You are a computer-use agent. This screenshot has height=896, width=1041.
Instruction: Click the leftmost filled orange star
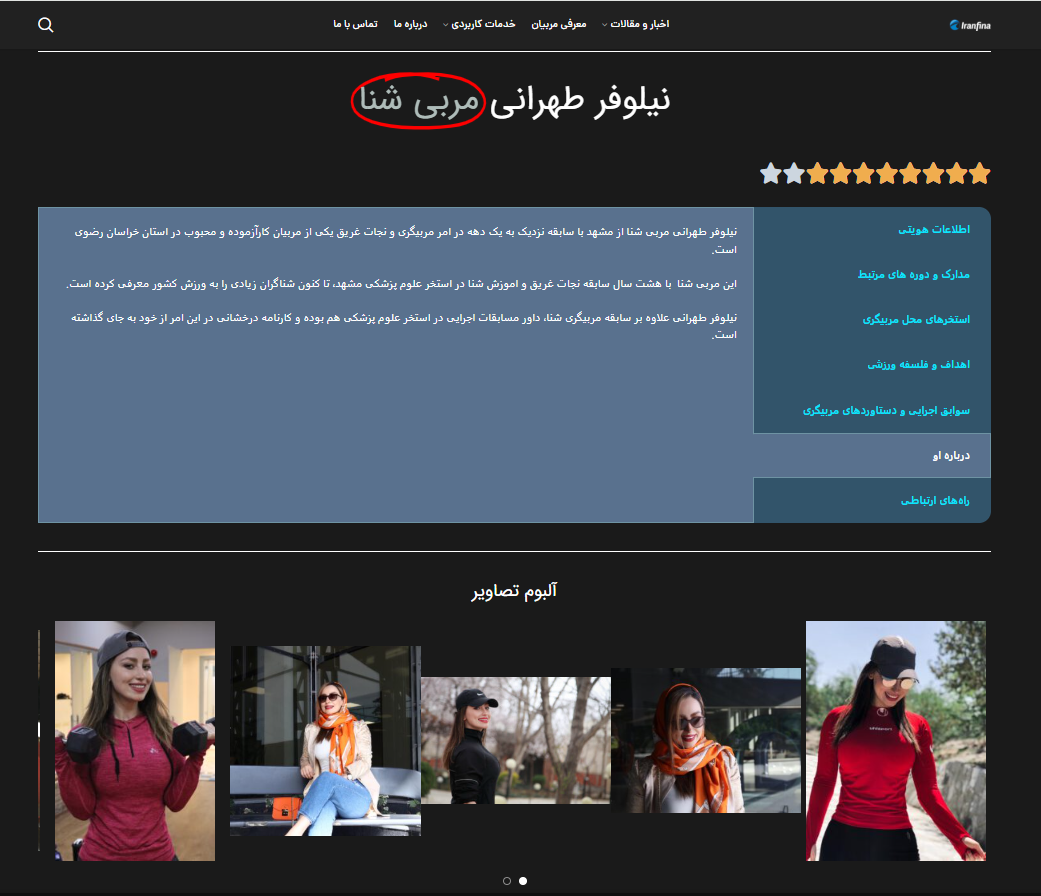click(817, 174)
